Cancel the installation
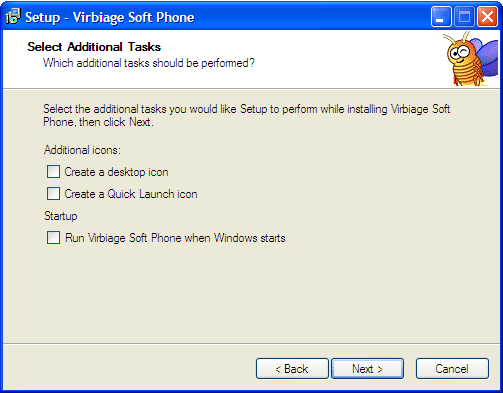The image size is (503, 393). click(452, 369)
